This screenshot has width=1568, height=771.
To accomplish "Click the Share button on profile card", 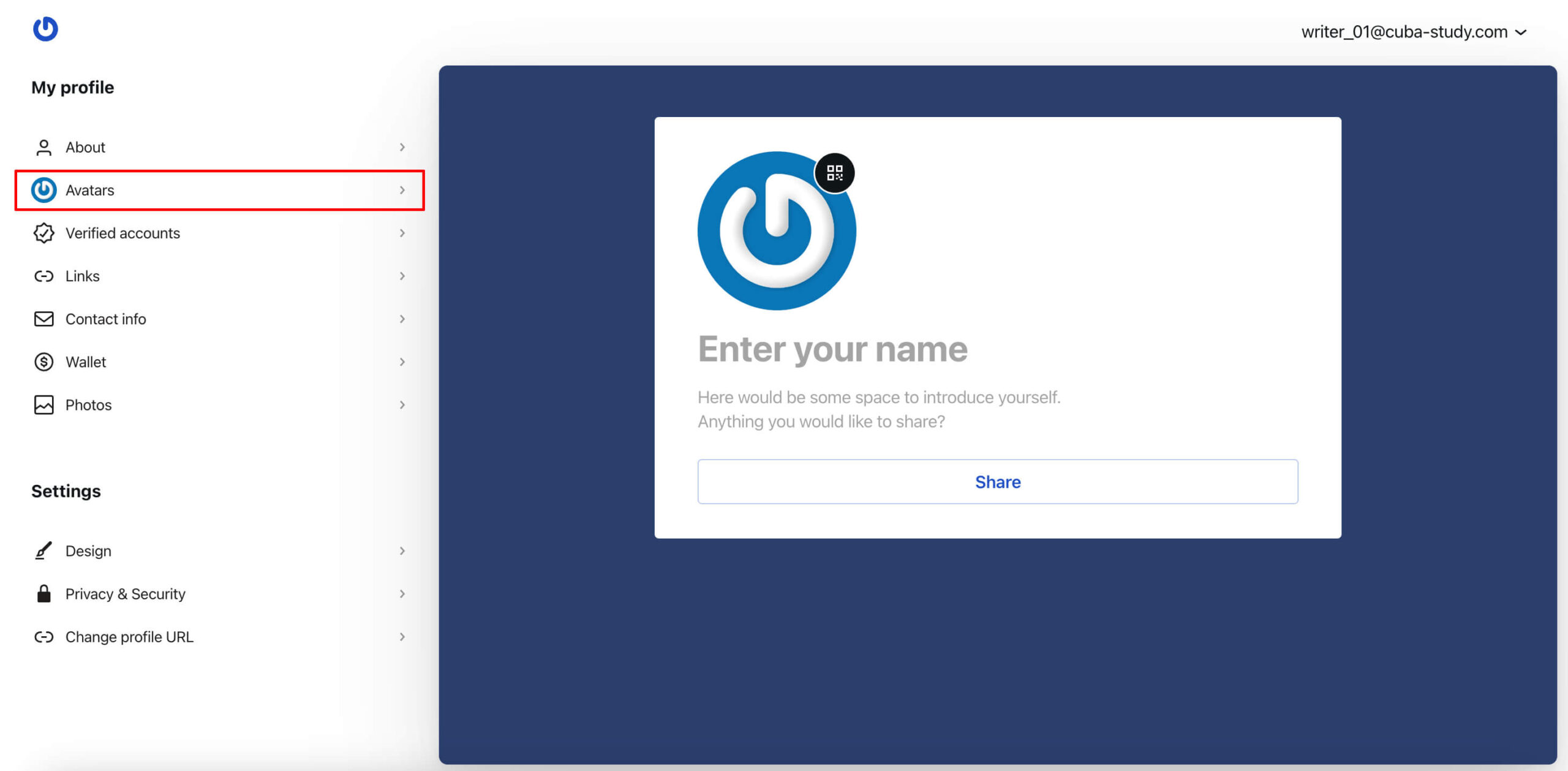I will 998,482.
